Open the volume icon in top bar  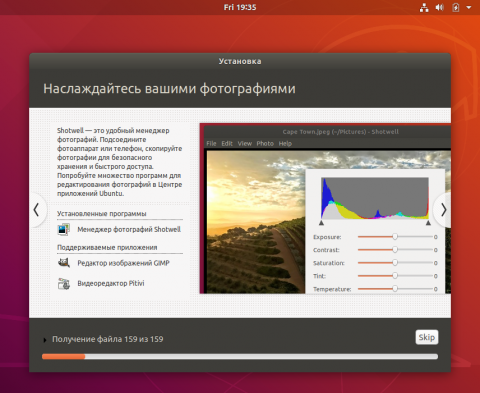440,7
